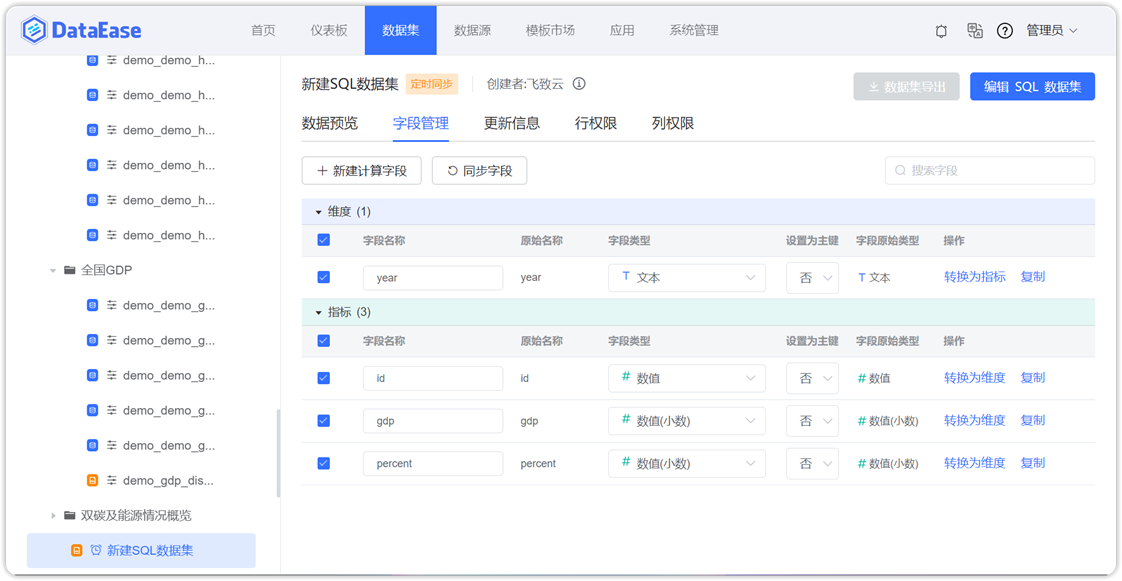1122x581 pixels.
Task: Select the 字段管理 tab
Action: point(421,124)
